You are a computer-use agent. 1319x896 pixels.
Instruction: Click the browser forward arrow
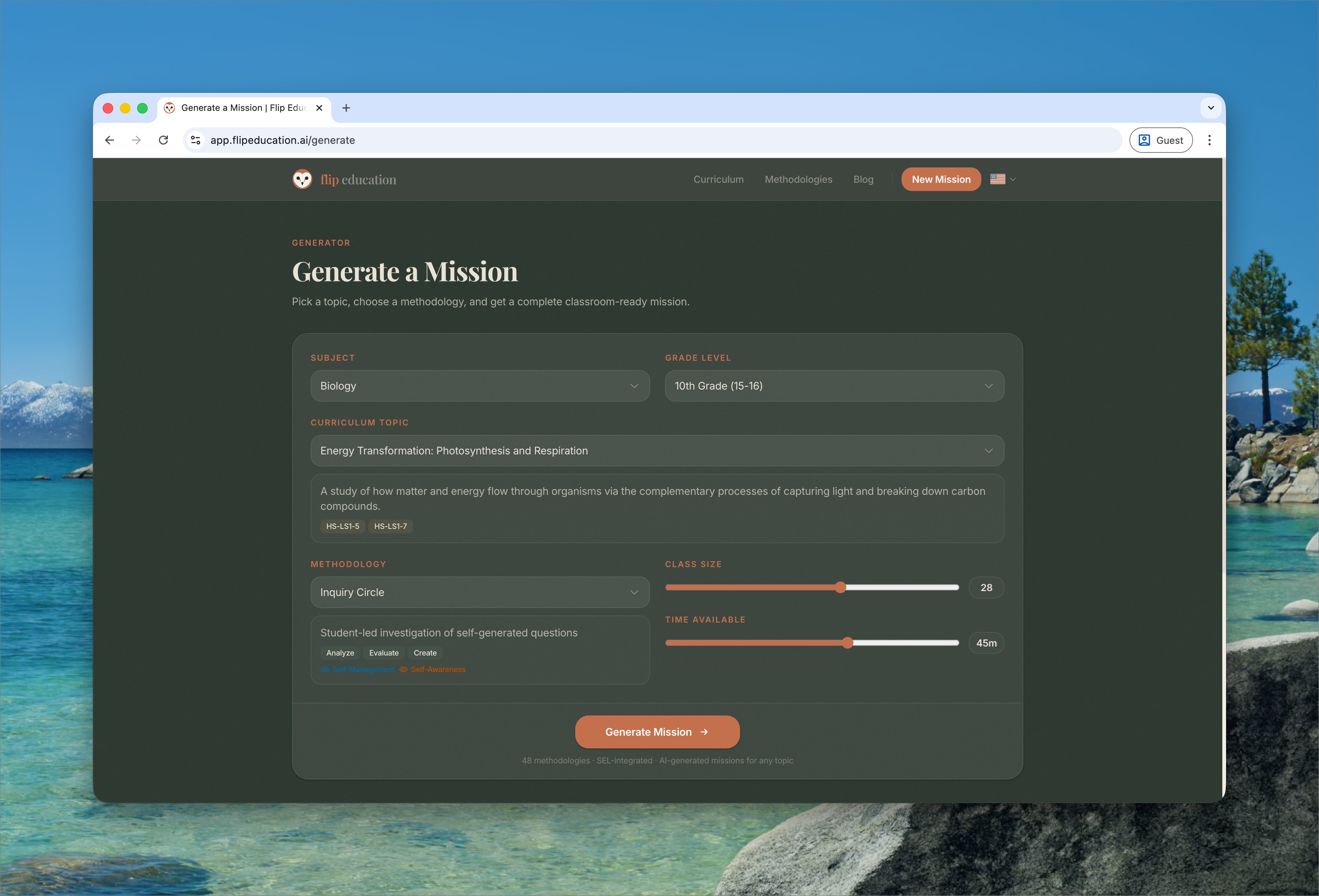click(x=136, y=140)
